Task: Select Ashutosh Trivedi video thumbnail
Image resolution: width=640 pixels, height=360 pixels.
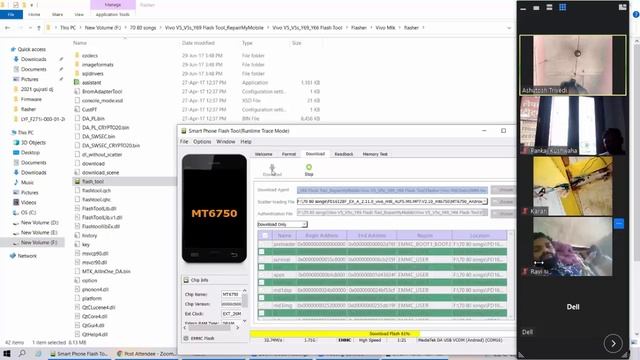Action: 573,65
